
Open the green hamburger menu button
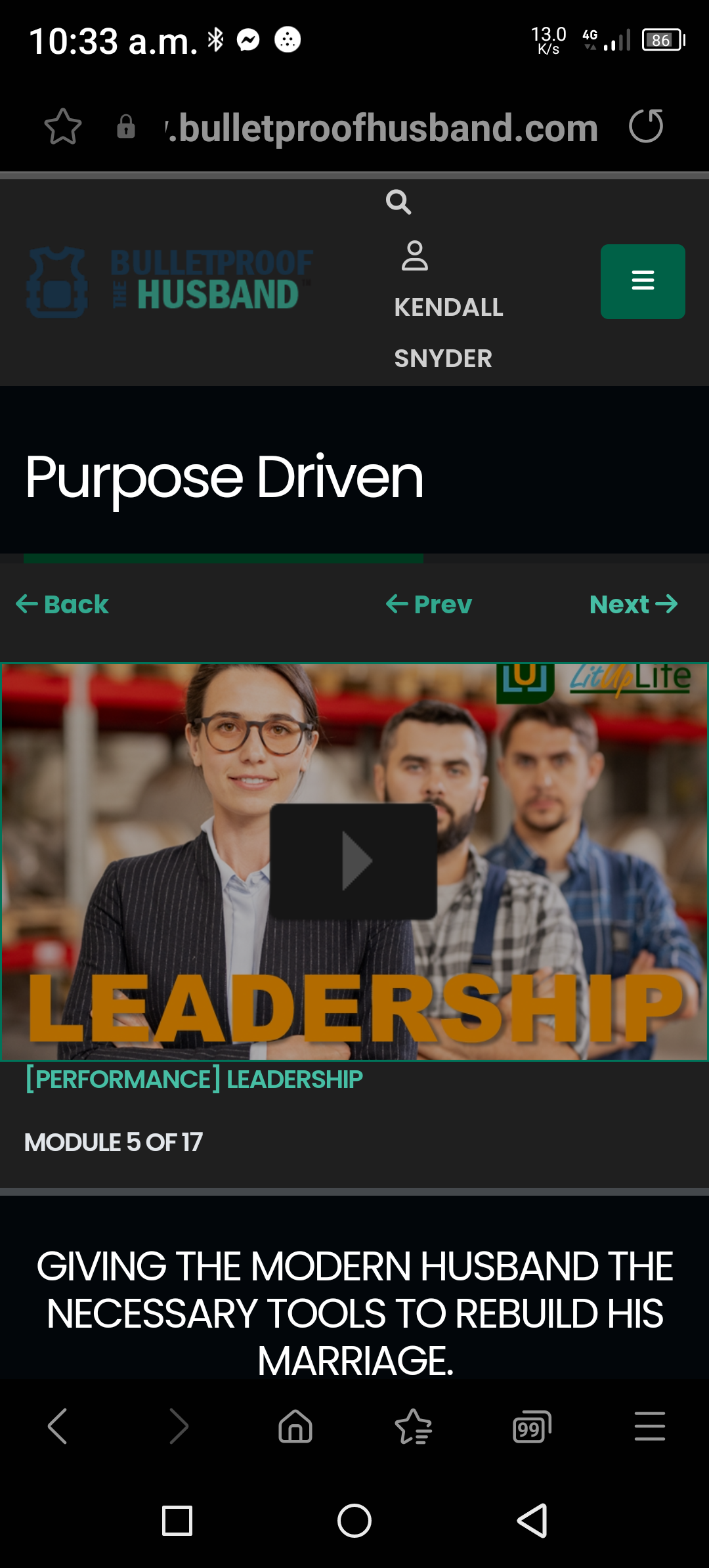(643, 282)
